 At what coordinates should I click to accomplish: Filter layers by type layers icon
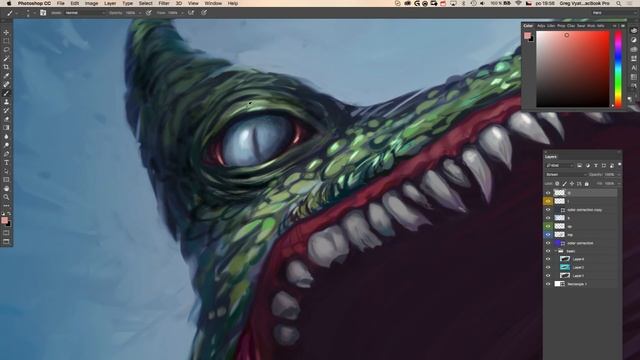tap(596, 165)
